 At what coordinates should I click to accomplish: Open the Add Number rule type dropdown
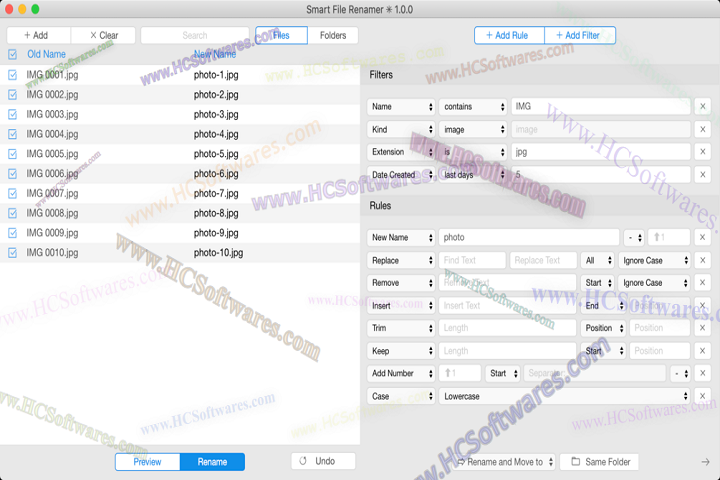(x=401, y=373)
